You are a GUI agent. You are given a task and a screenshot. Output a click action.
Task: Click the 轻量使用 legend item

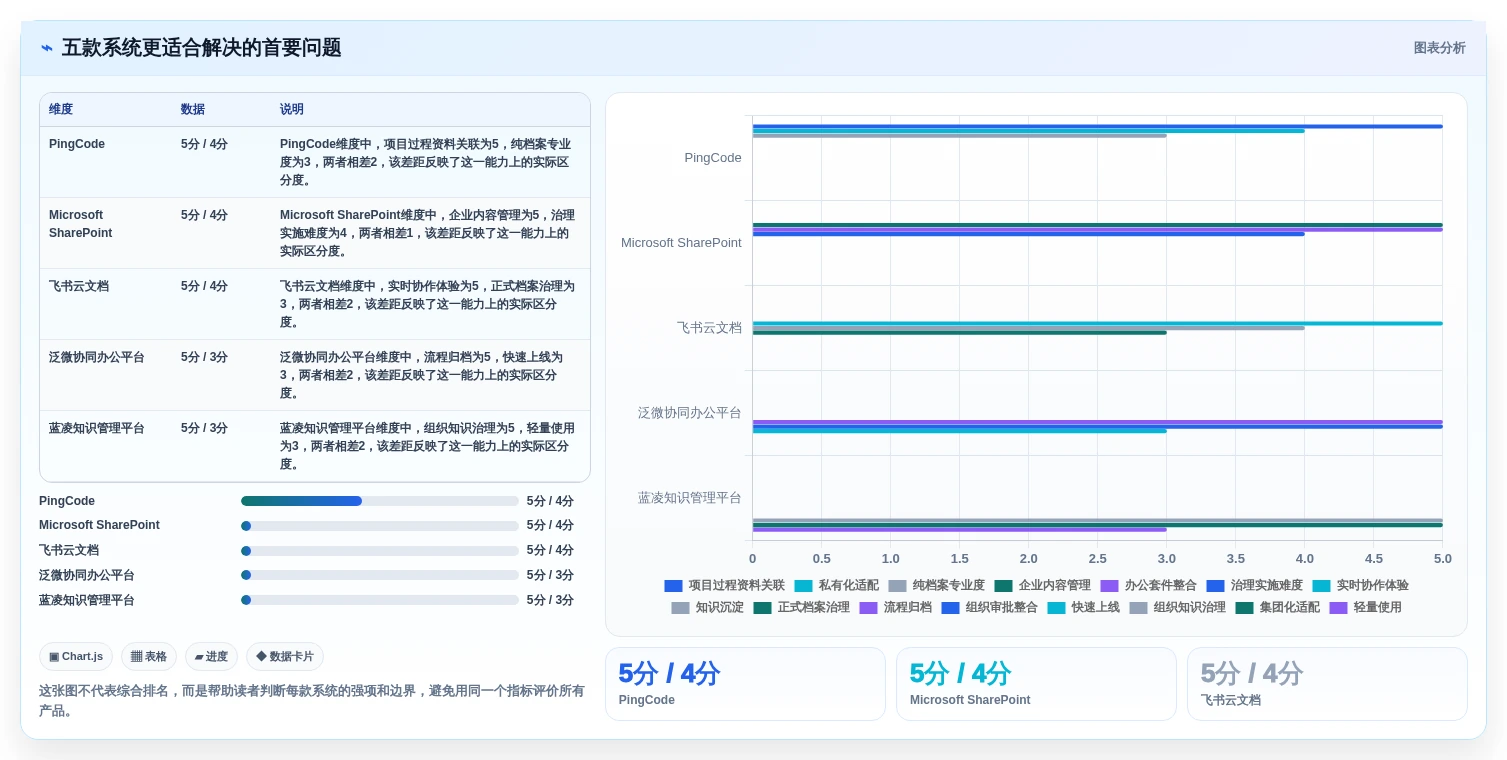pyautogui.click(x=1365, y=607)
